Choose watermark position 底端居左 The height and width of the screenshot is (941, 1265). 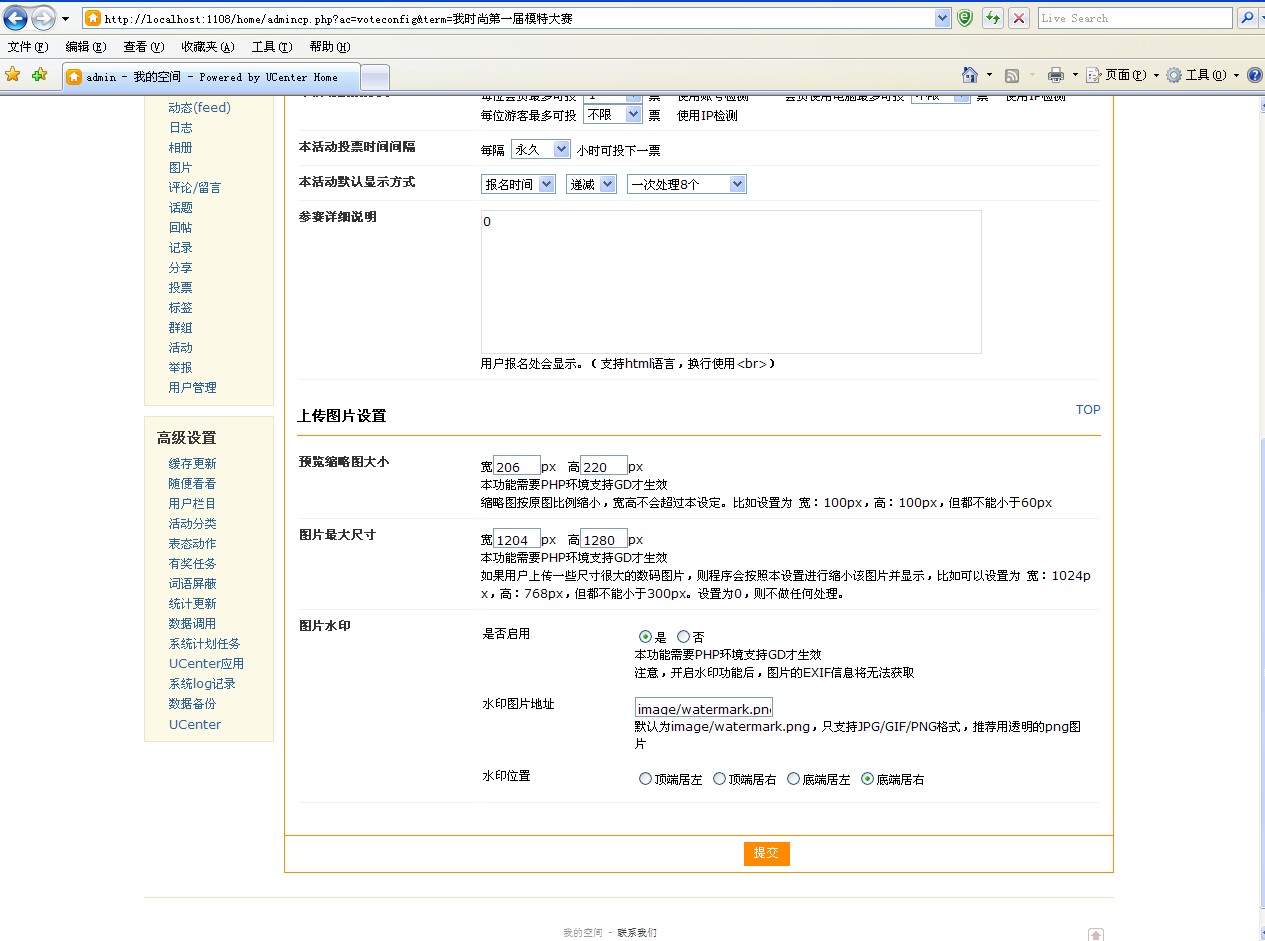click(x=793, y=779)
